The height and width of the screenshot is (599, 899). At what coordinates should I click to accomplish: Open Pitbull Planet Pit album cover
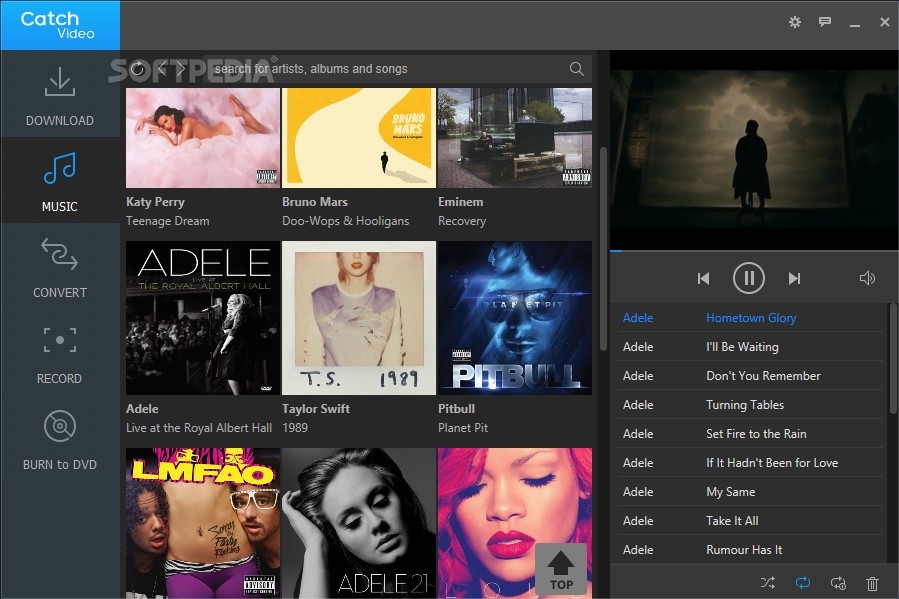(x=515, y=318)
